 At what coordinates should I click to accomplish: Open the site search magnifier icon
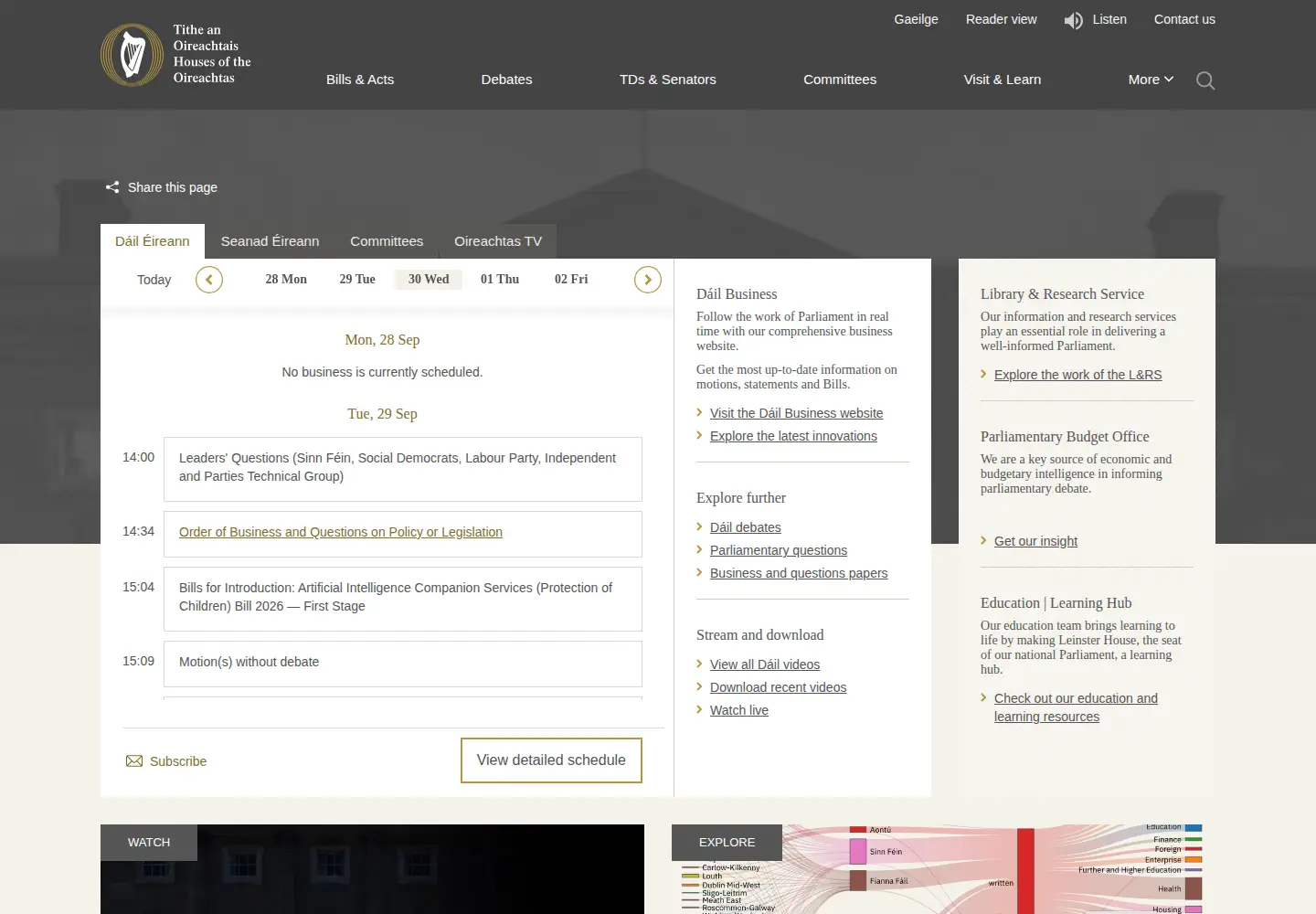1205,80
